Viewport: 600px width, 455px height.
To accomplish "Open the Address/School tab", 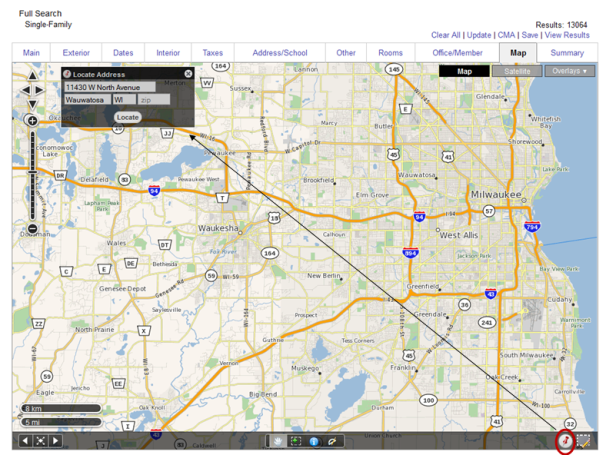I will (x=280, y=53).
